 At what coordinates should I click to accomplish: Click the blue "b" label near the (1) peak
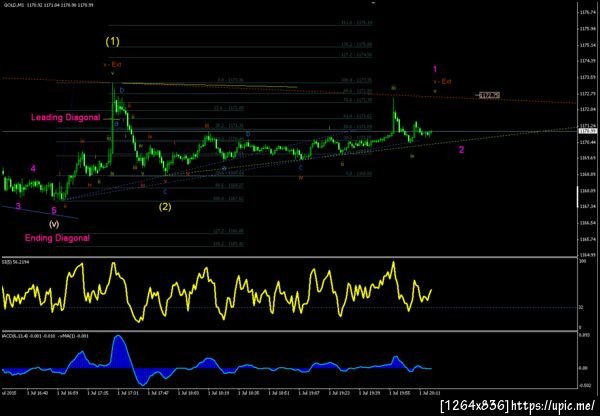tap(122, 90)
